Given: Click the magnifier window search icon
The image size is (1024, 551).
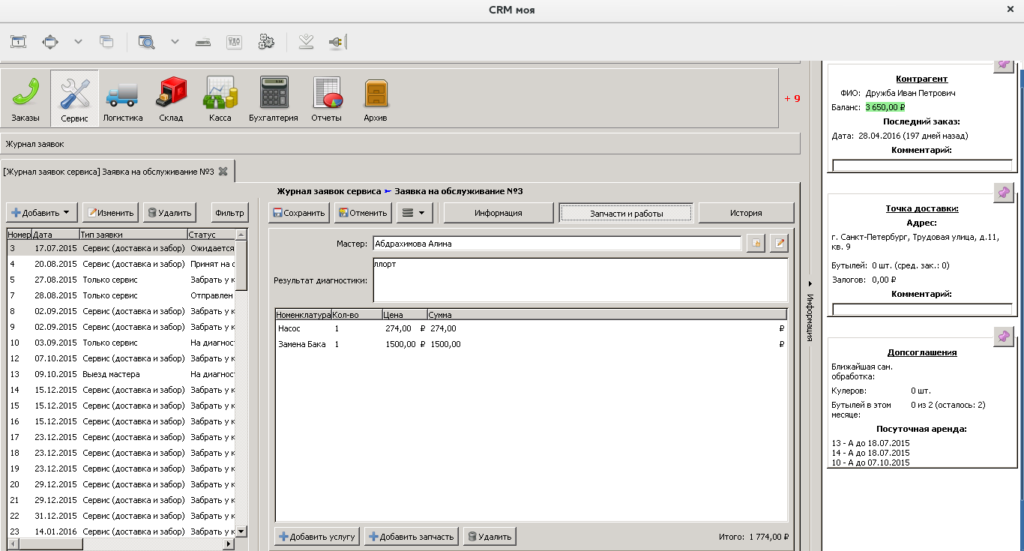Looking at the screenshot, I should click(x=146, y=42).
